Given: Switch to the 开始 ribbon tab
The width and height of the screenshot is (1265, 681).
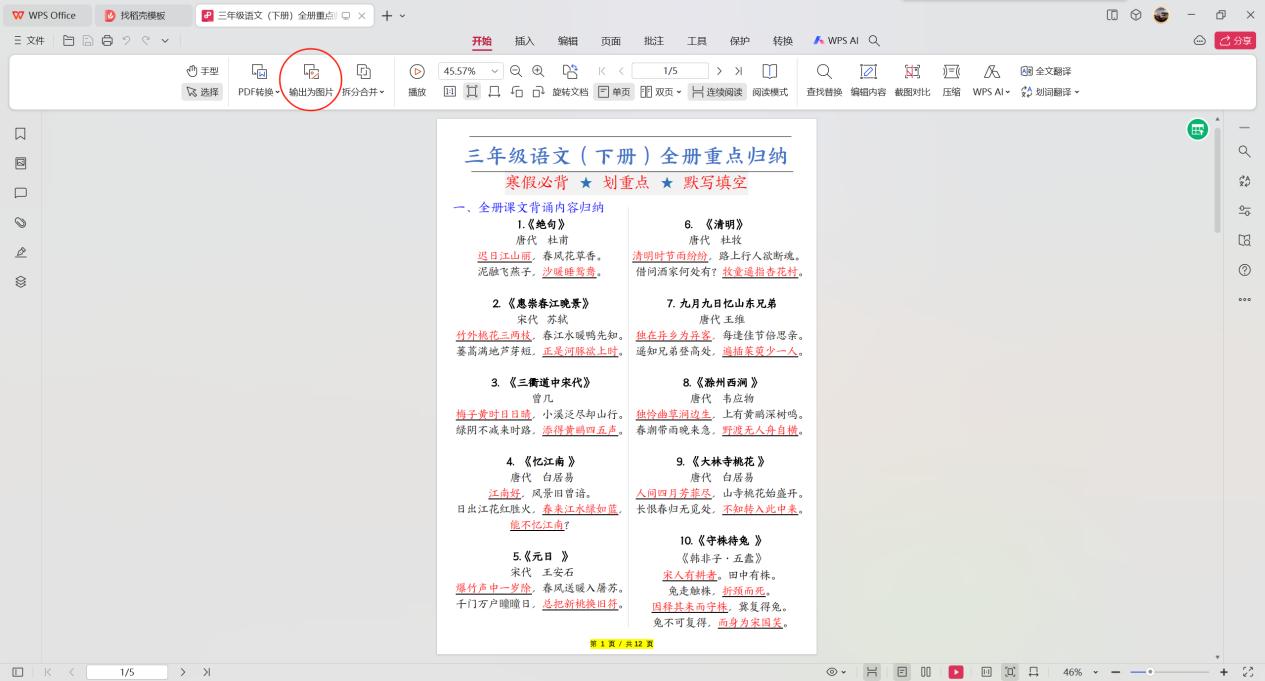Looking at the screenshot, I should [480, 41].
